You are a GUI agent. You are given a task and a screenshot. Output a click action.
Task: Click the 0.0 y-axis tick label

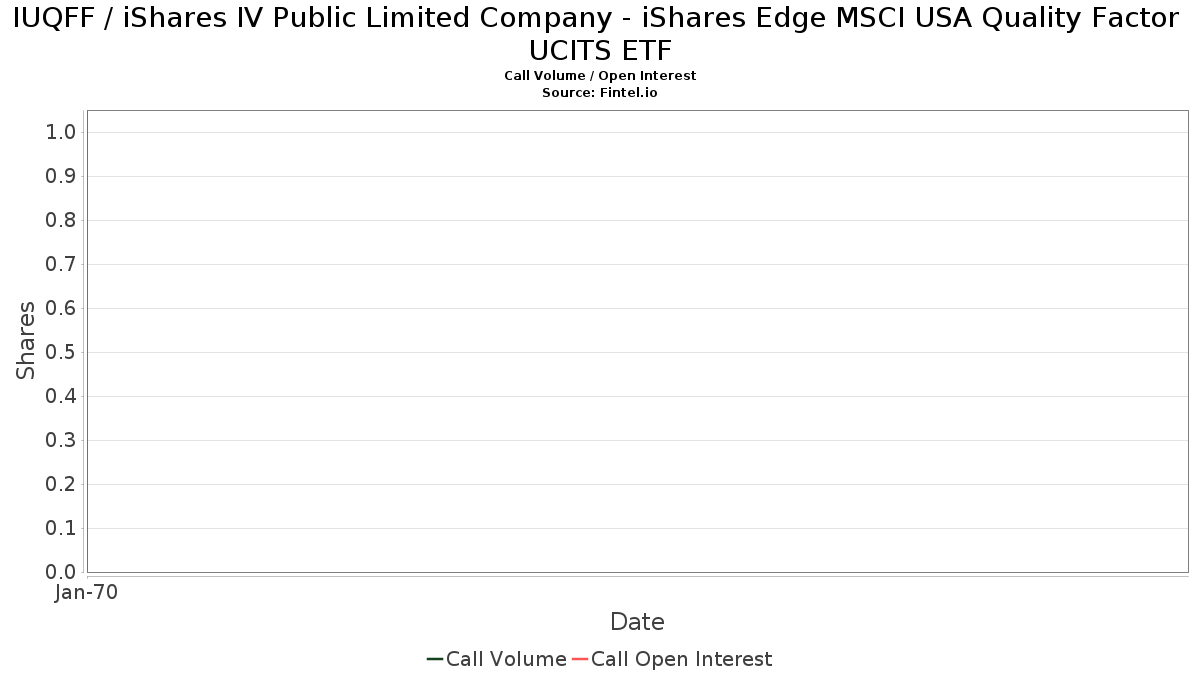point(62,572)
